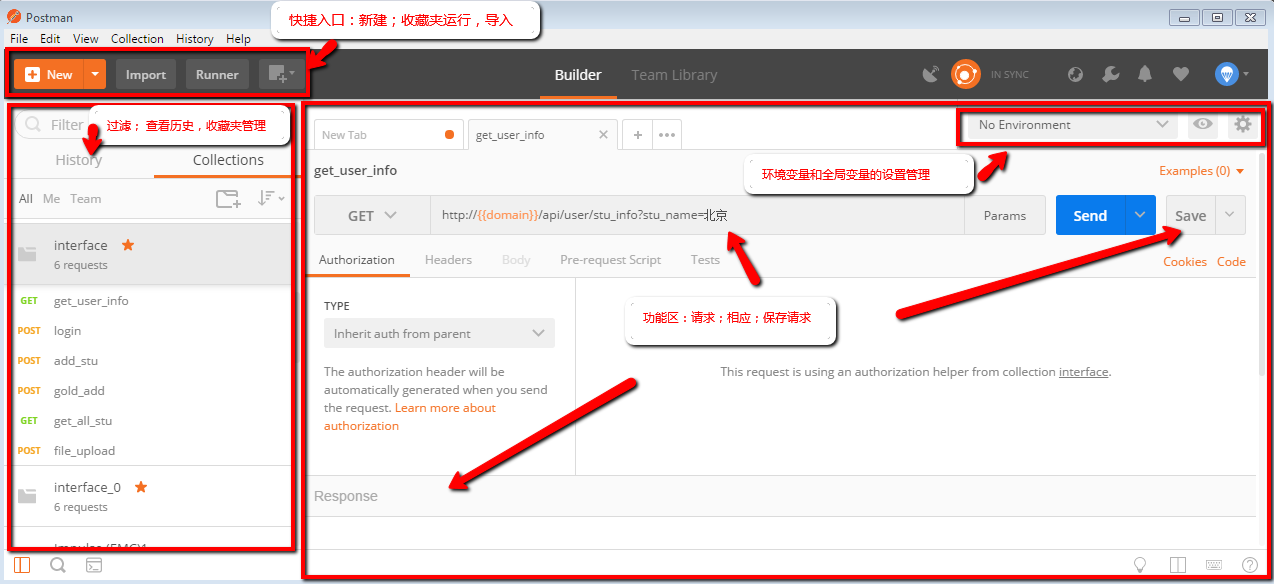The image size is (1274, 584).
Task: Switch to the History sidebar tab
Action: click(79, 160)
